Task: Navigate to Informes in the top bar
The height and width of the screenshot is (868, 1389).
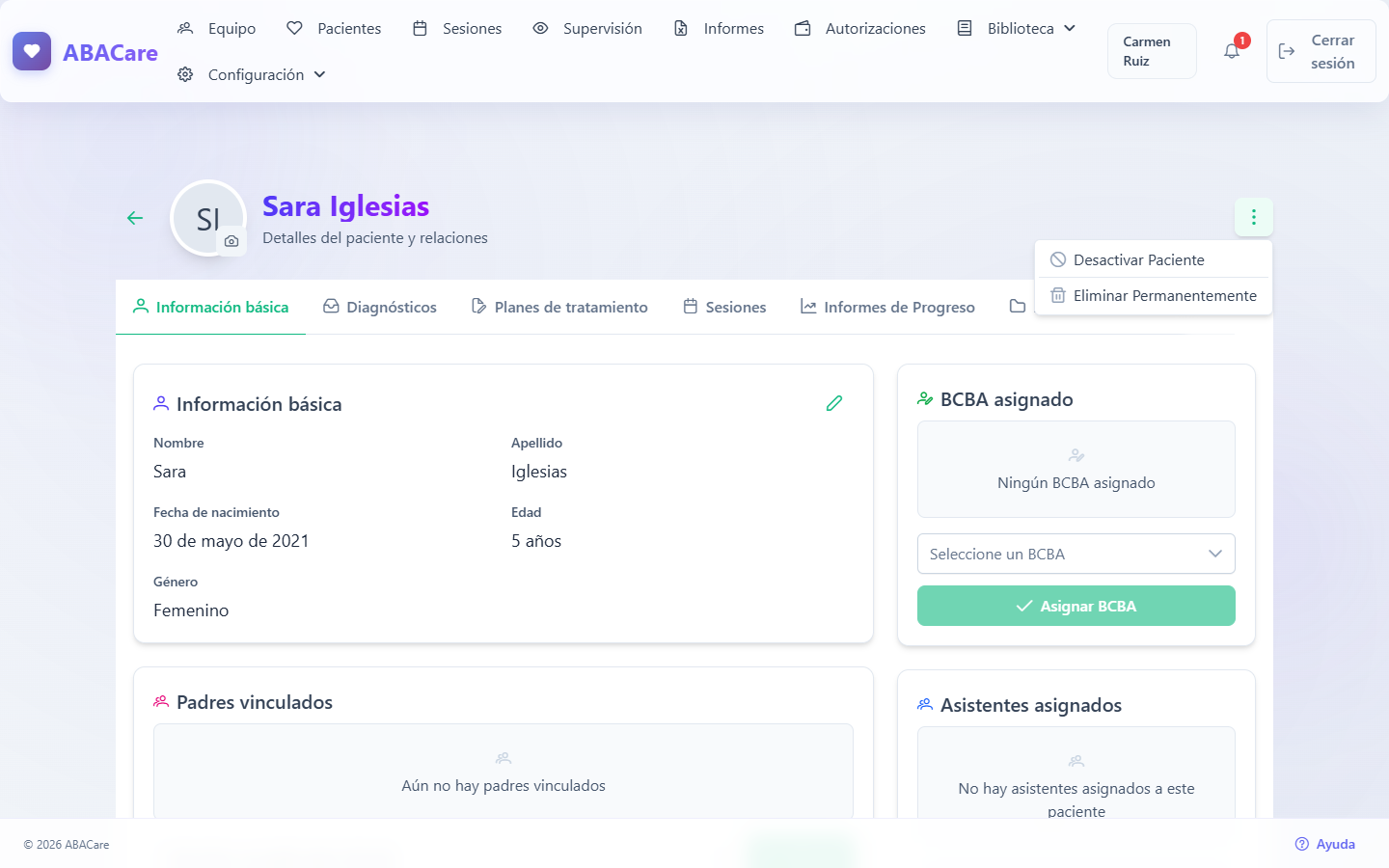Action: point(719,29)
